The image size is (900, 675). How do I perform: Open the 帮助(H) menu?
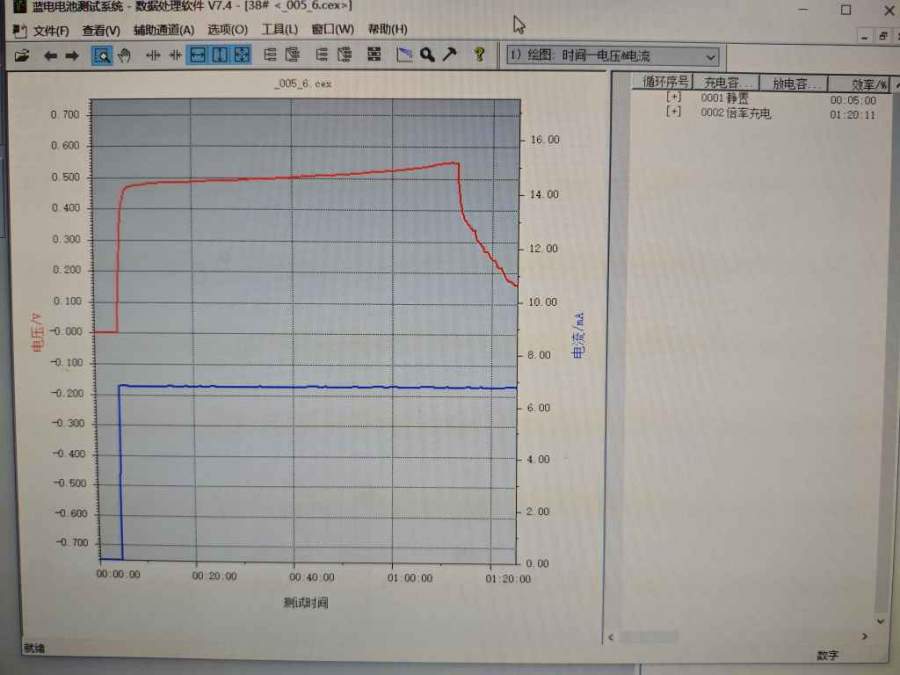coord(387,29)
